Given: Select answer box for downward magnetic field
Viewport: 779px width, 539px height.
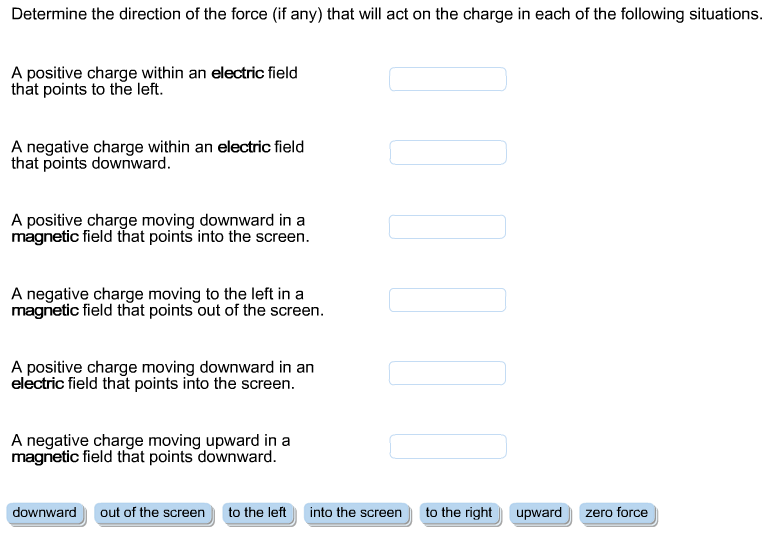Looking at the screenshot, I should (447, 447).
